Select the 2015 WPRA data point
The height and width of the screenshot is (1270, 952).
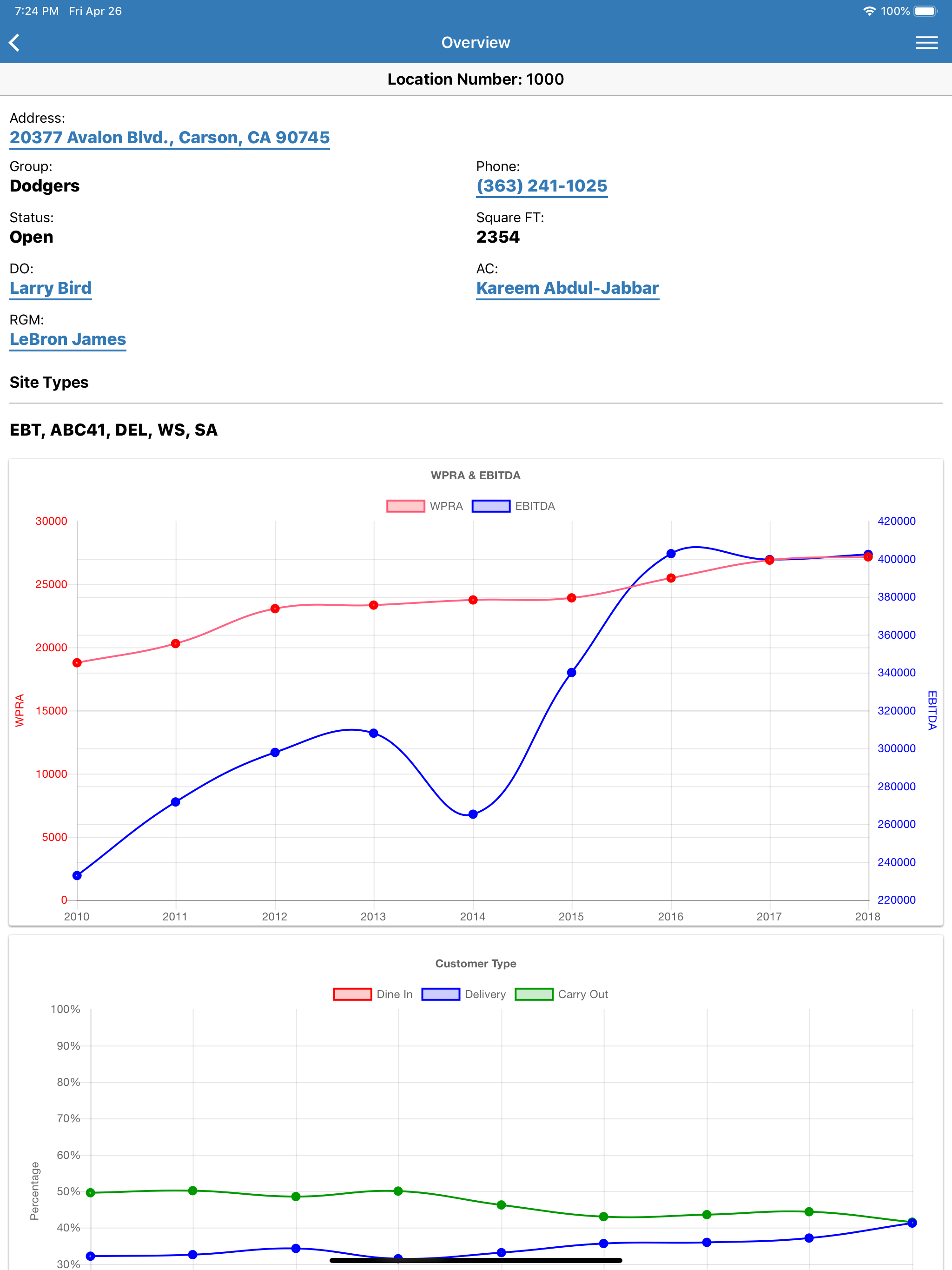pyautogui.click(x=571, y=598)
